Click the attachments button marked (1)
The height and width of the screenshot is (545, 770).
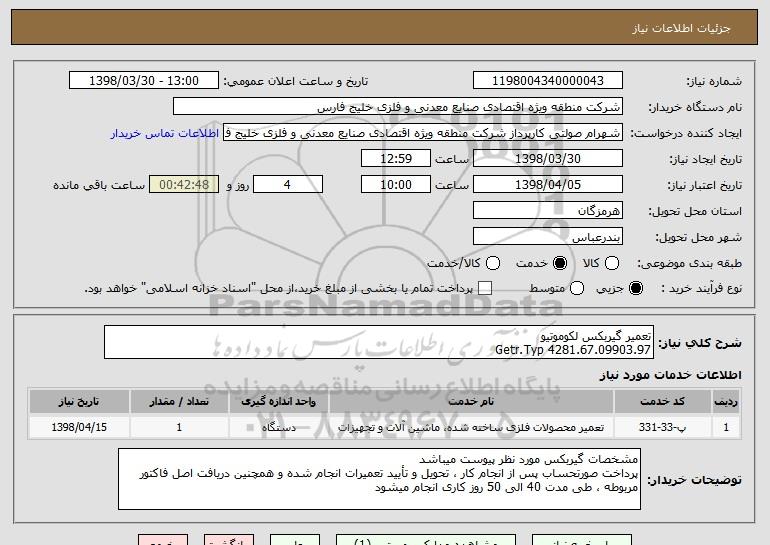[x=426, y=540]
